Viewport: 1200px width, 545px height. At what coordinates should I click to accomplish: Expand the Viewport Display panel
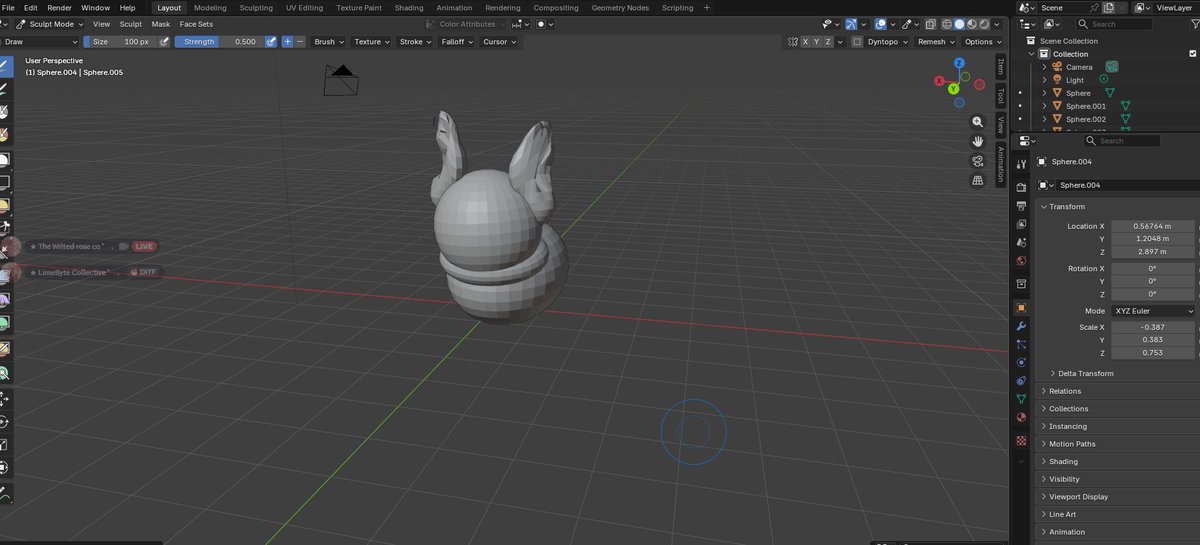(1078, 497)
